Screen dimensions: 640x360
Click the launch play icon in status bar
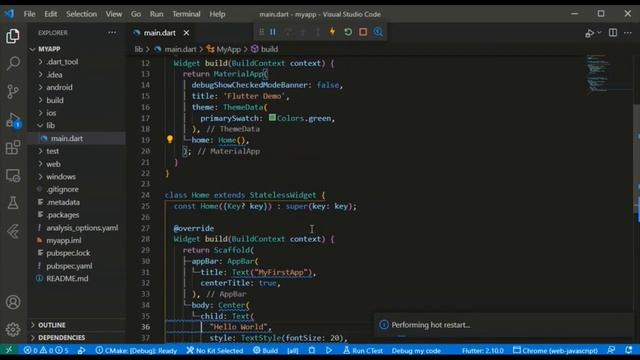(x=329, y=350)
